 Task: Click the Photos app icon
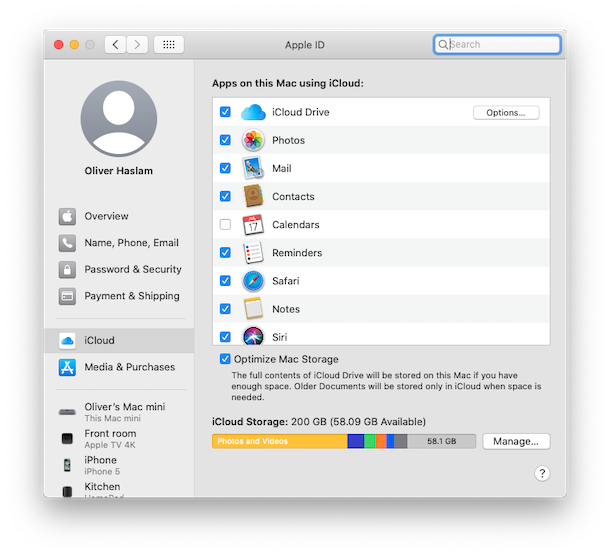tap(253, 141)
